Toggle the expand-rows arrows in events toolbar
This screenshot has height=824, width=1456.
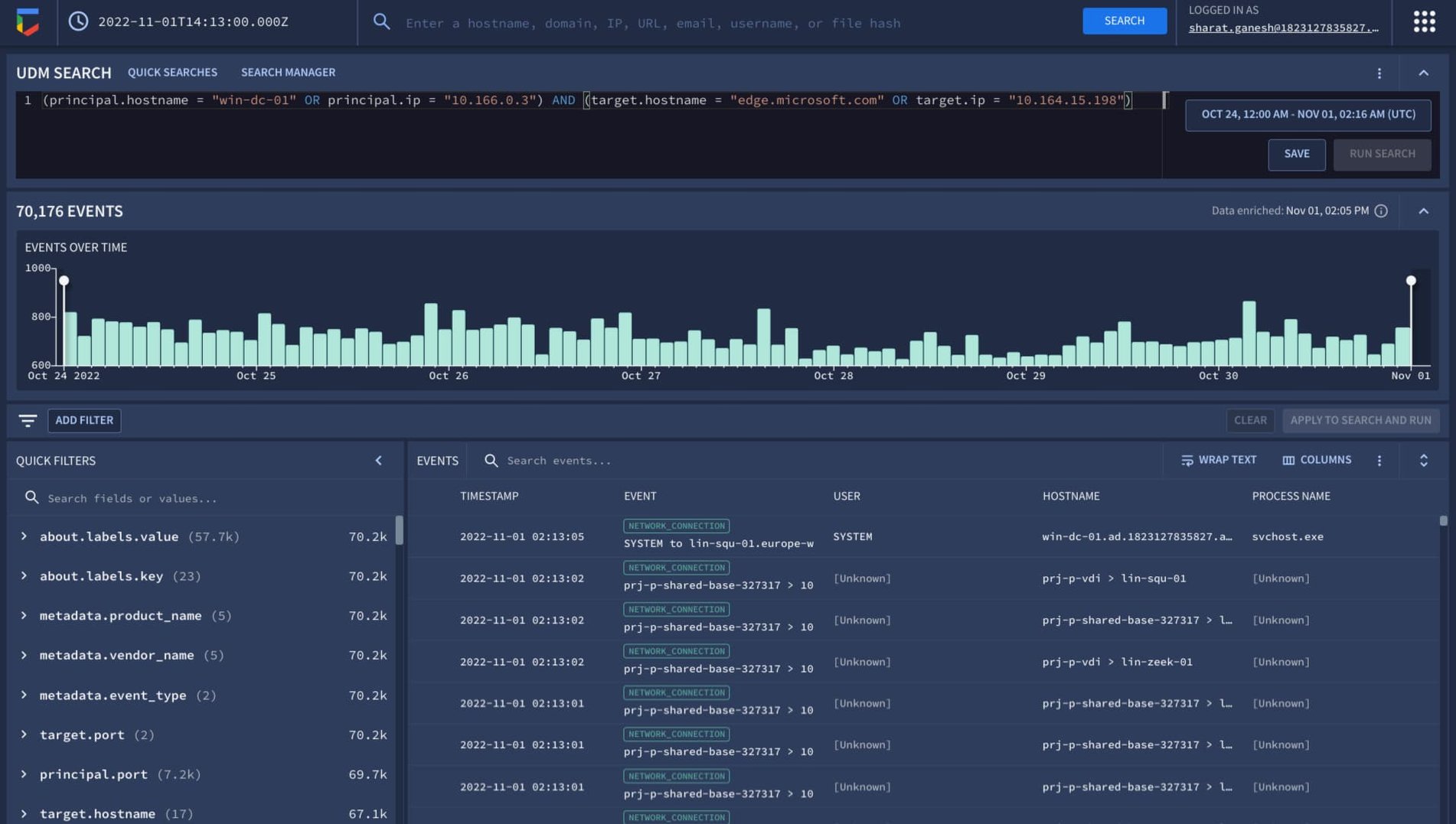coord(1424,460)
